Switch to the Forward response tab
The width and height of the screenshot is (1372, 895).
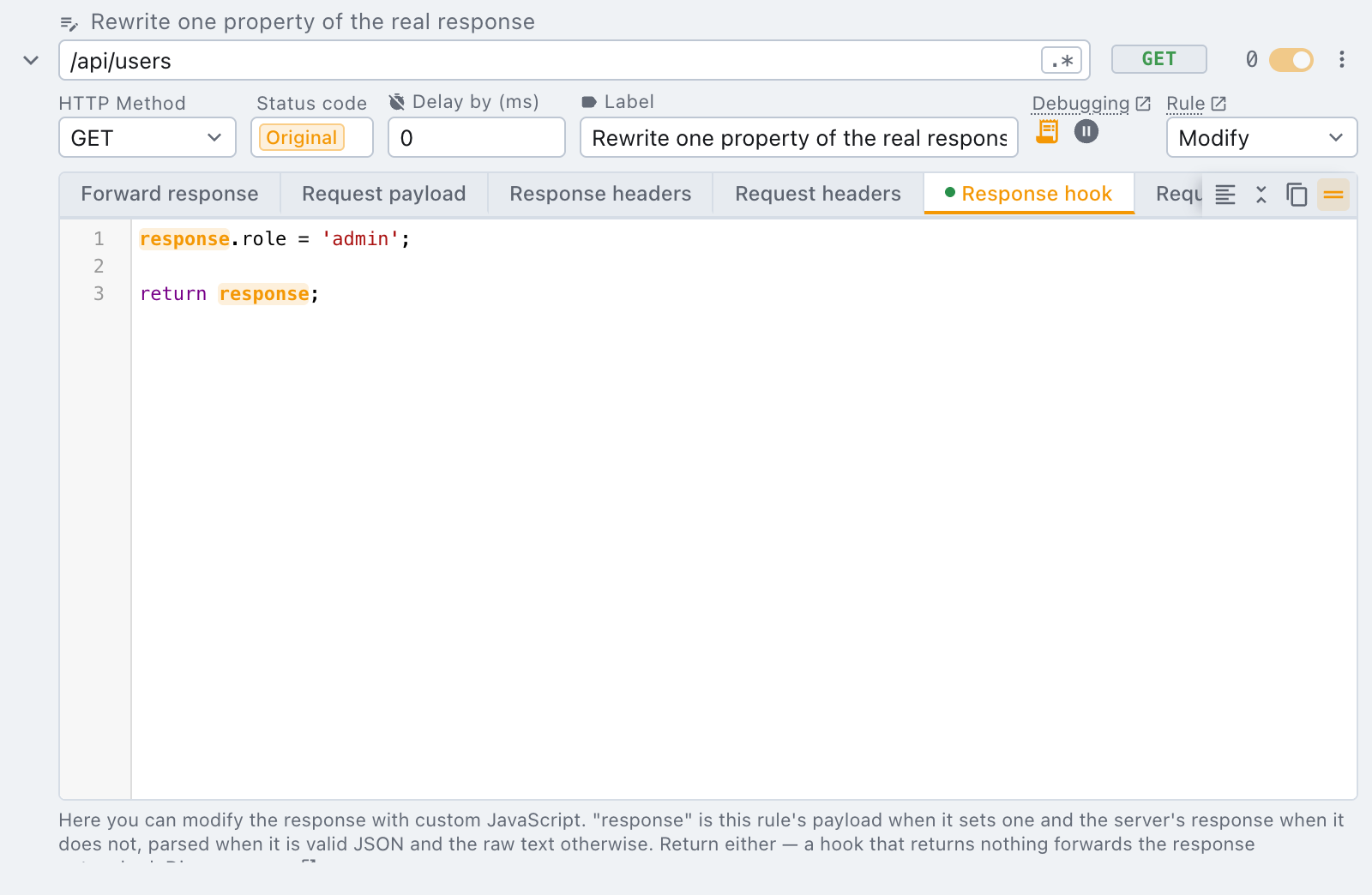(170, 194)
